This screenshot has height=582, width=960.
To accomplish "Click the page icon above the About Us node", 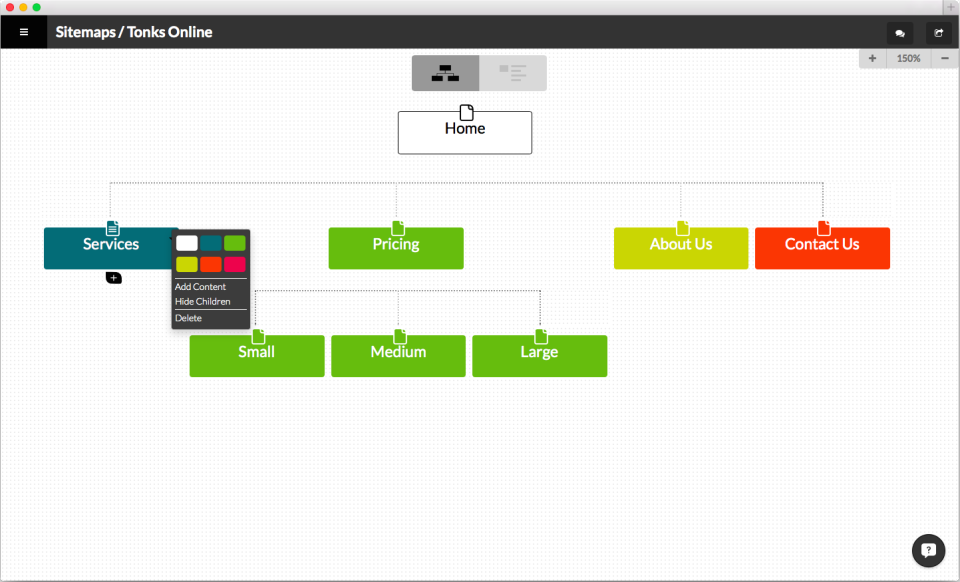I will [683, 228].
